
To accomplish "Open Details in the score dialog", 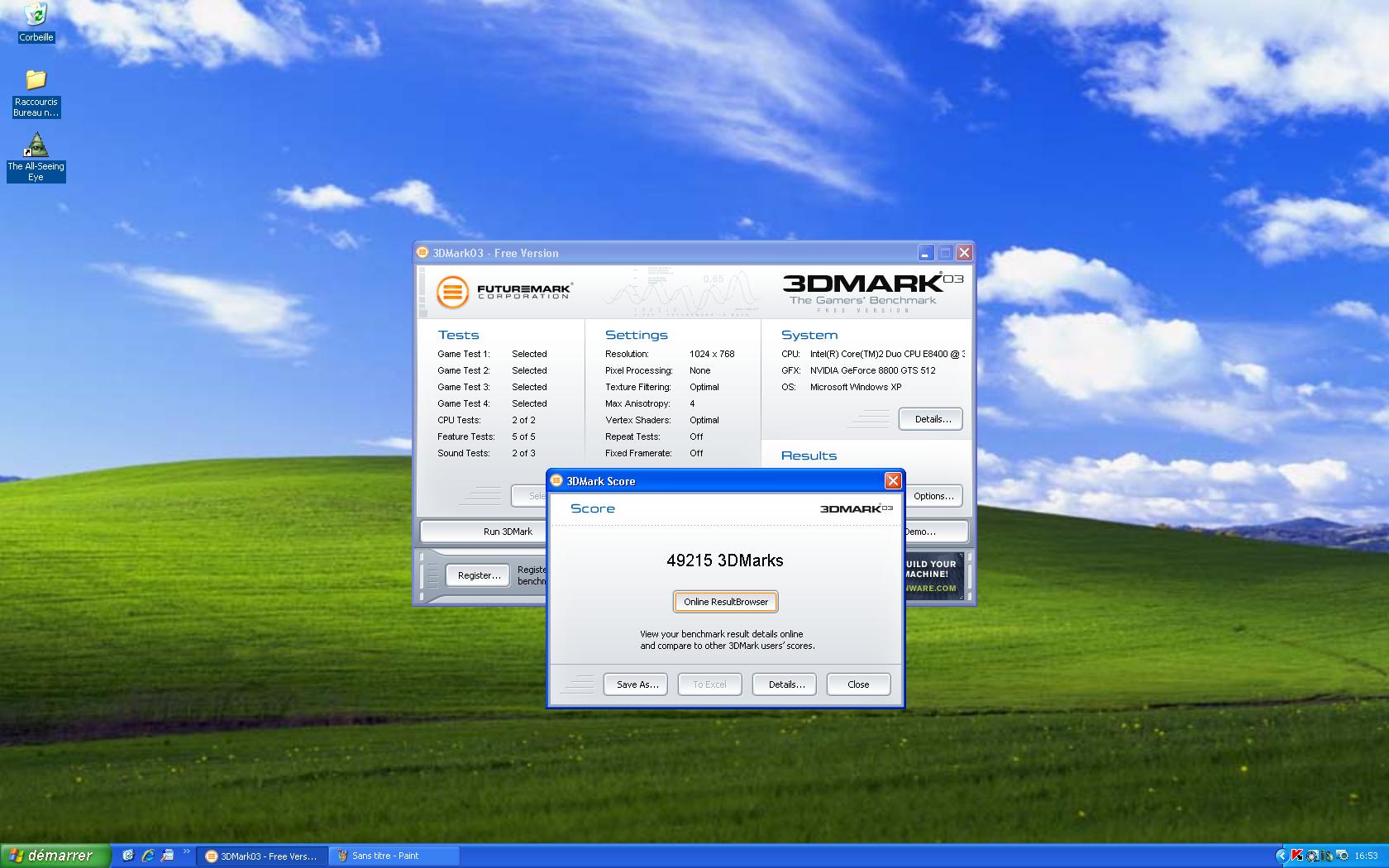I will 785,684.
